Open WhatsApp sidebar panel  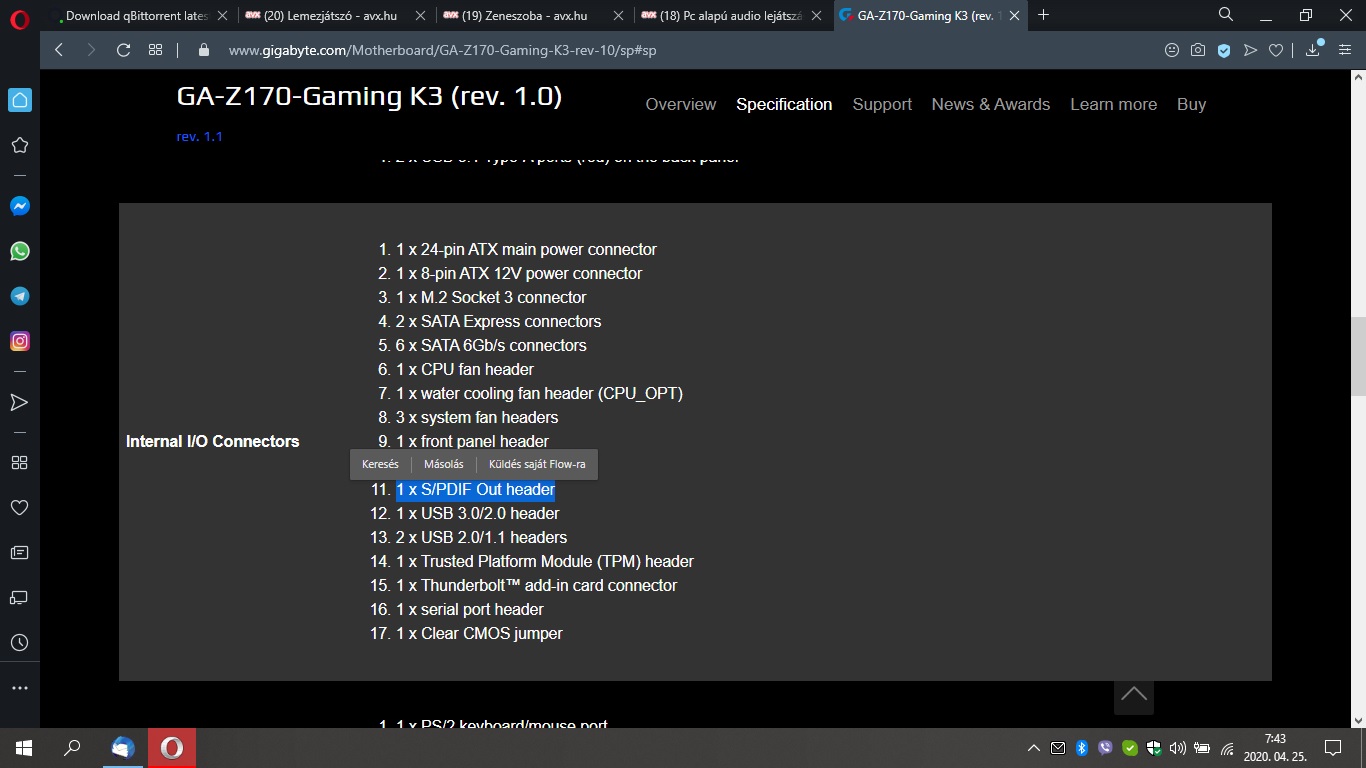19,251
